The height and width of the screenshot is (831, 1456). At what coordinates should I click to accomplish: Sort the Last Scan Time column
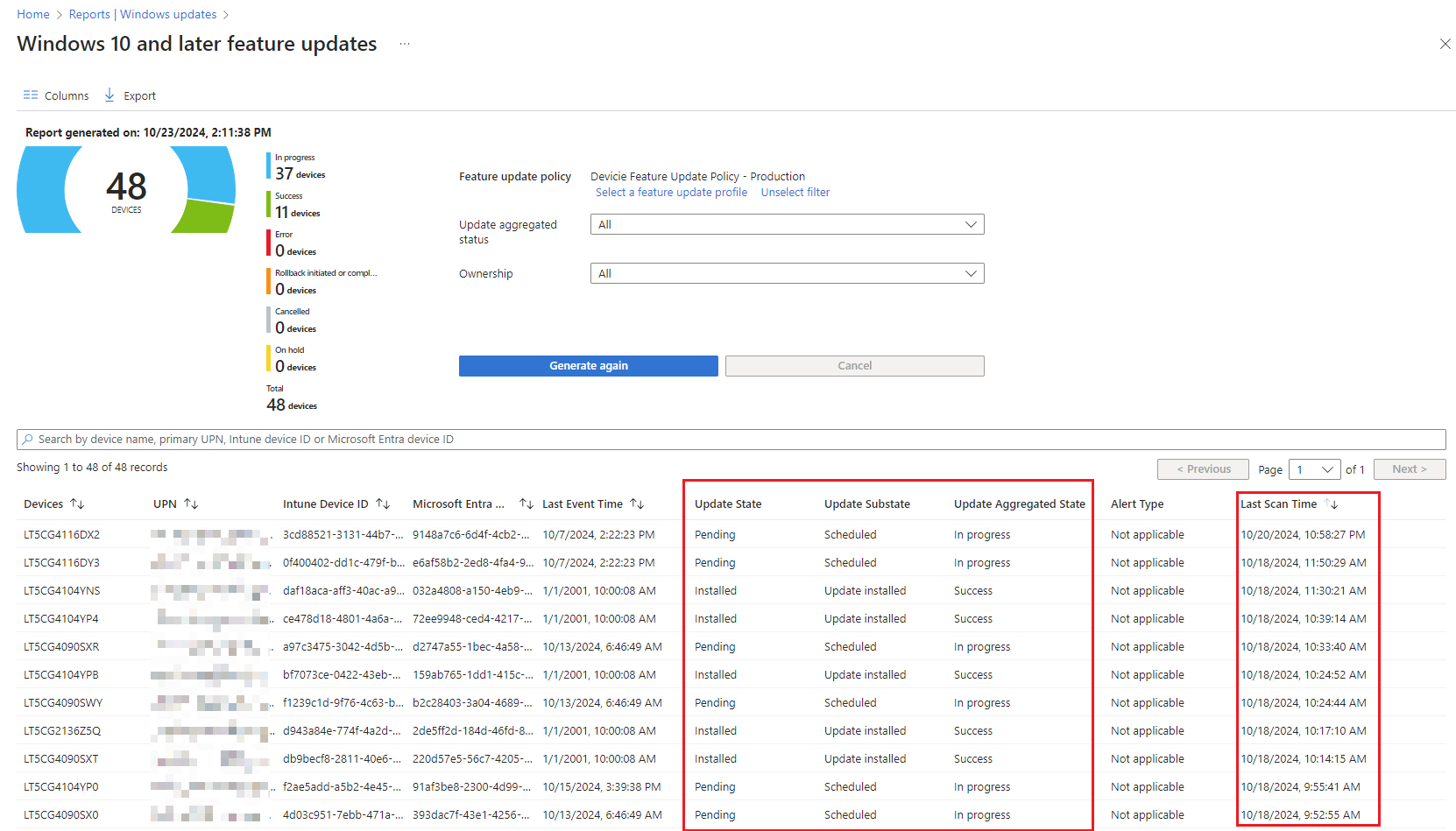[1332, 504]
